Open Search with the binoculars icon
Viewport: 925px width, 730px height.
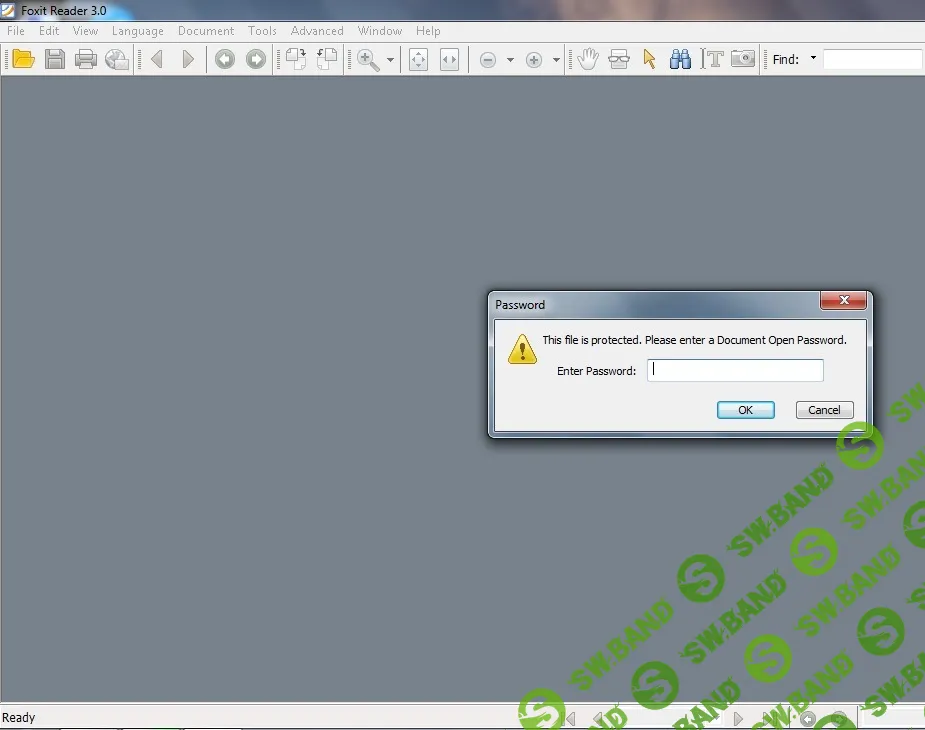pyautogui.click(x=681, y=60)
